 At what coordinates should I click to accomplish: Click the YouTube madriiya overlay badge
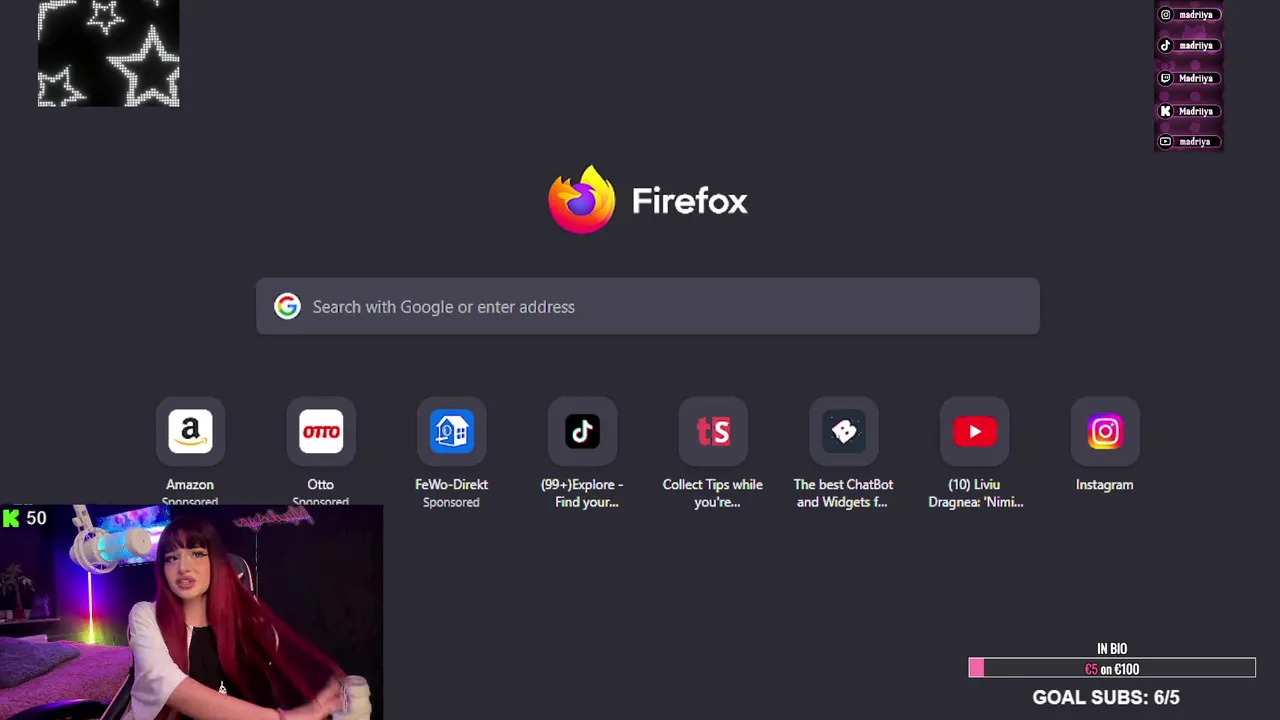(x=1188, y=141)
